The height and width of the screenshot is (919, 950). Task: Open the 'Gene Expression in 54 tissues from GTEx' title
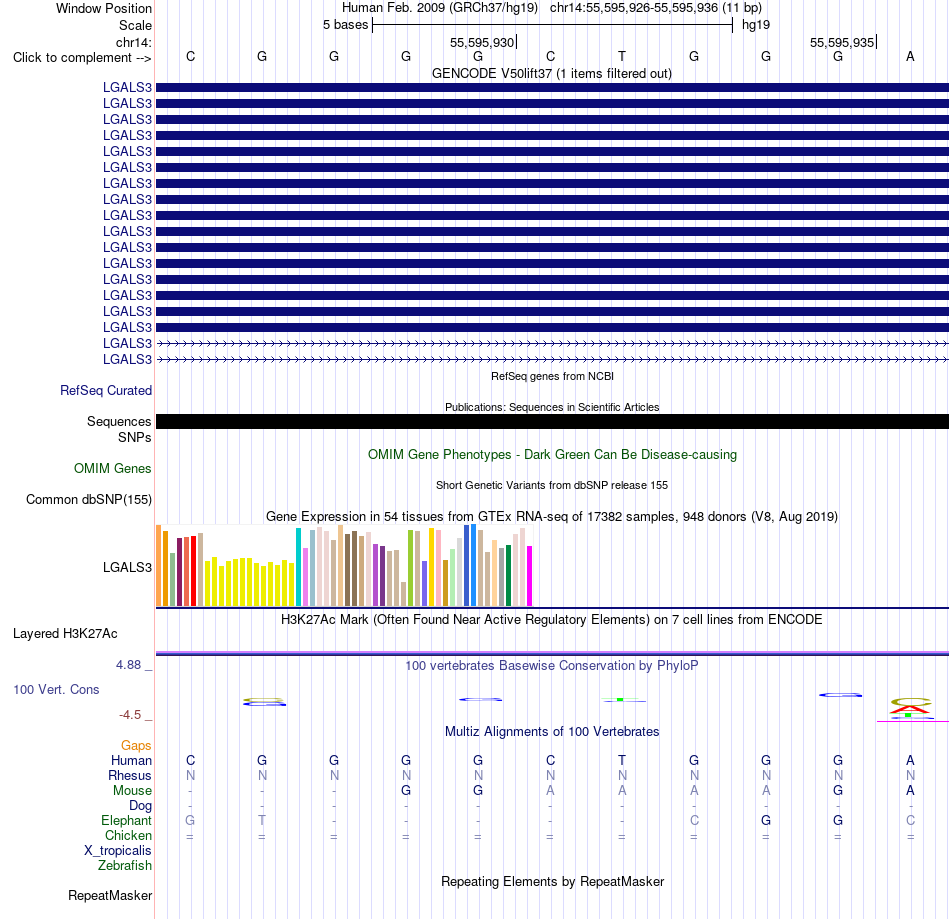[552, 517]
